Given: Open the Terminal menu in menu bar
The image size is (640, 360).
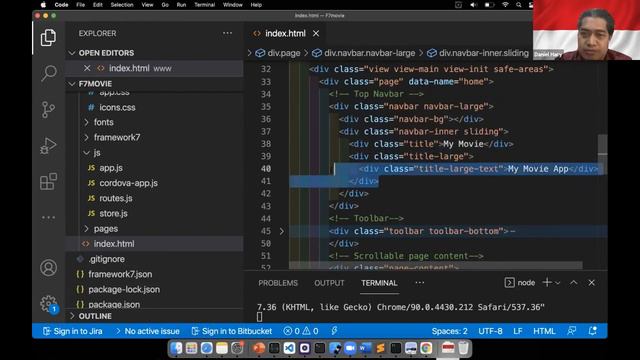Looking at the screenshot, I should 204,5.
